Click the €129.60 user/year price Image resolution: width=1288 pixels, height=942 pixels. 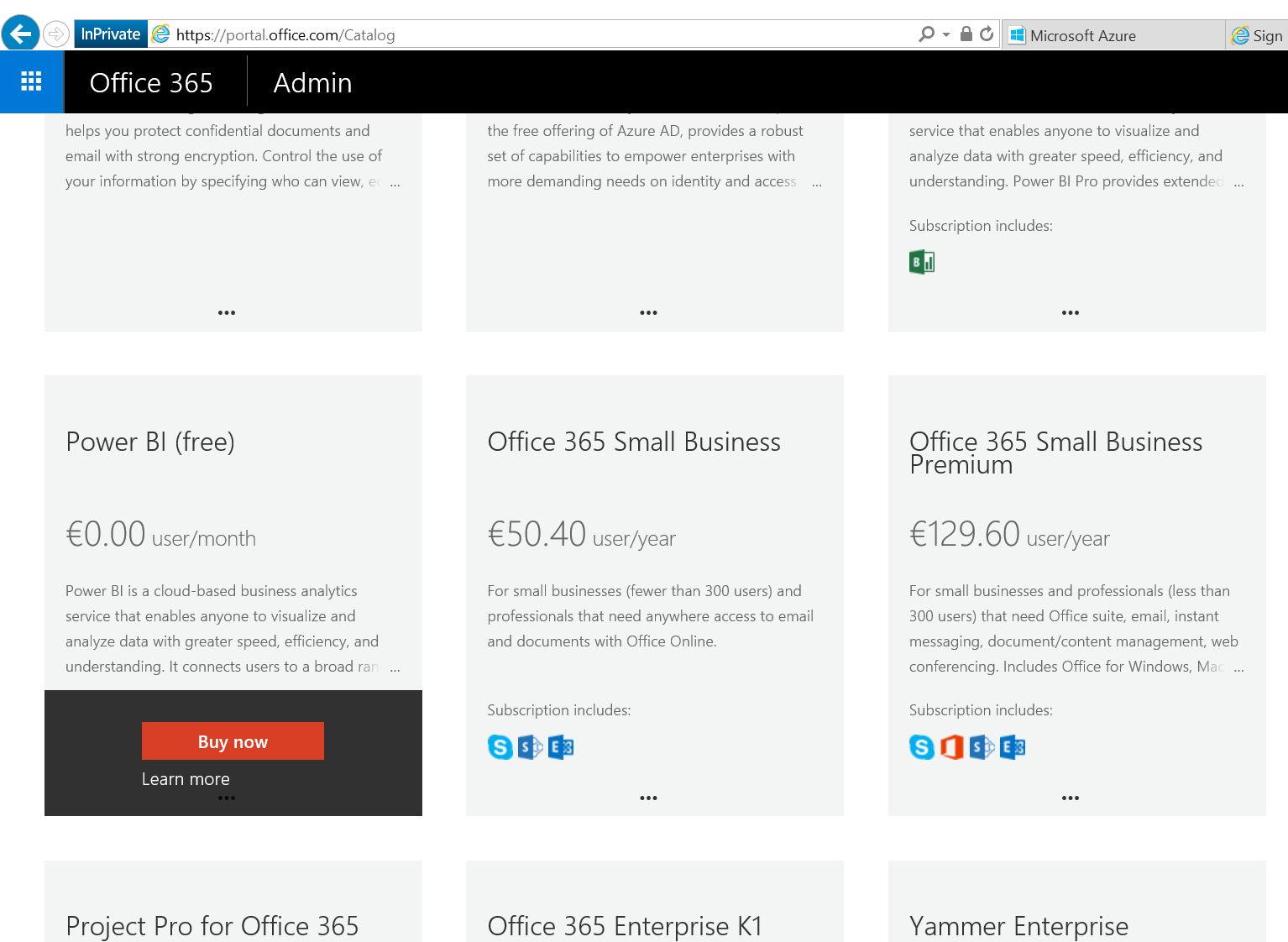[1009, 535]
